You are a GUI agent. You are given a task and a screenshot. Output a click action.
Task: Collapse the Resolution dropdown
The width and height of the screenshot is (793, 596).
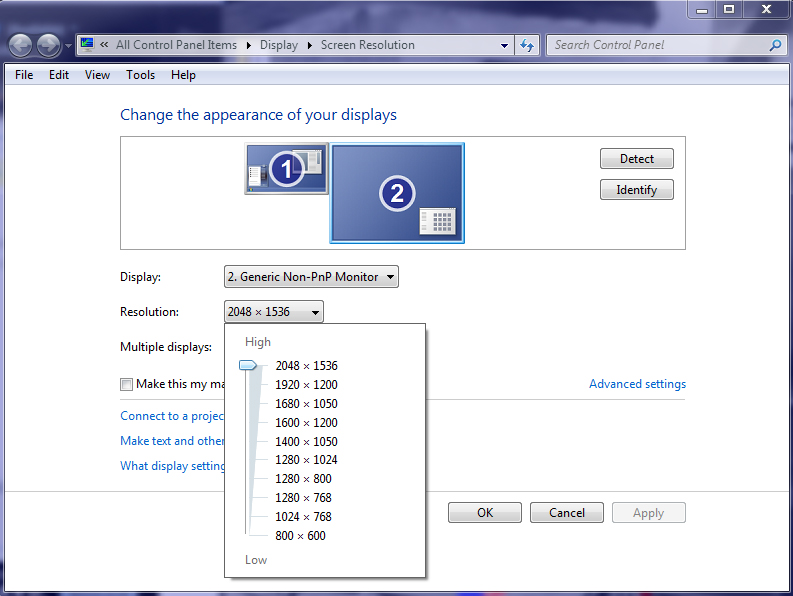point(274,312)
